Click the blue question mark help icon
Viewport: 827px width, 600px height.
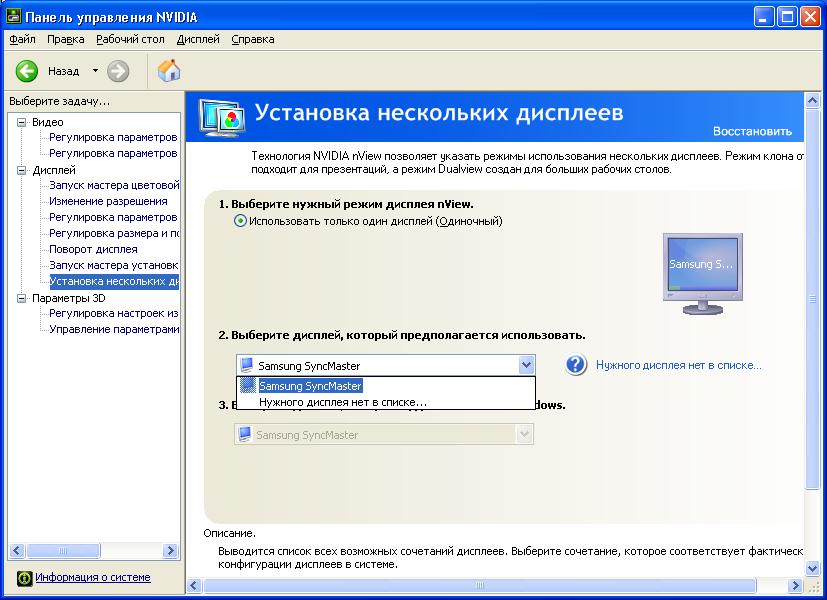coord(576,365)
